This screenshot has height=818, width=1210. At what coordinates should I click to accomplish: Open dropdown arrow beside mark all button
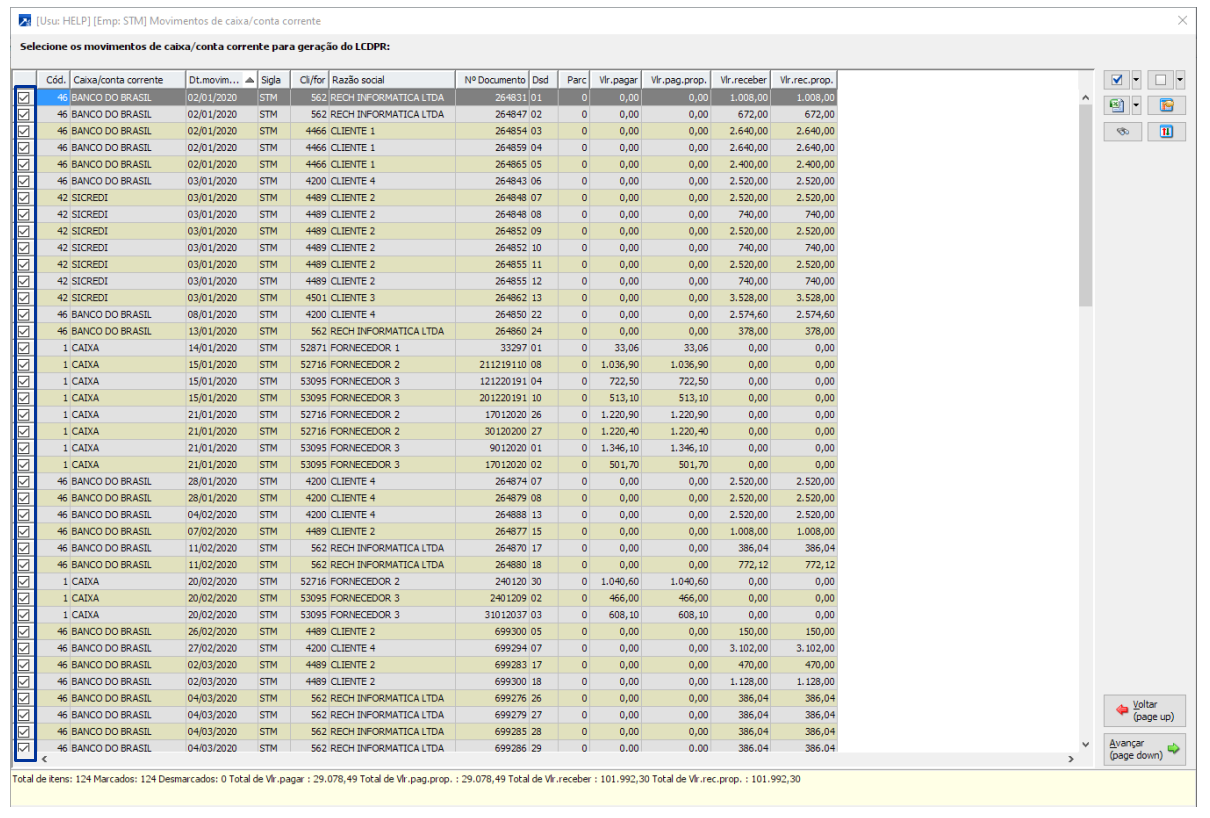(x=1136, y=80)
